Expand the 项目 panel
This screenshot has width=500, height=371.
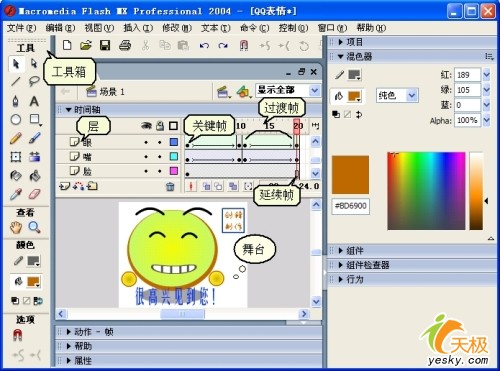(341, 42)
